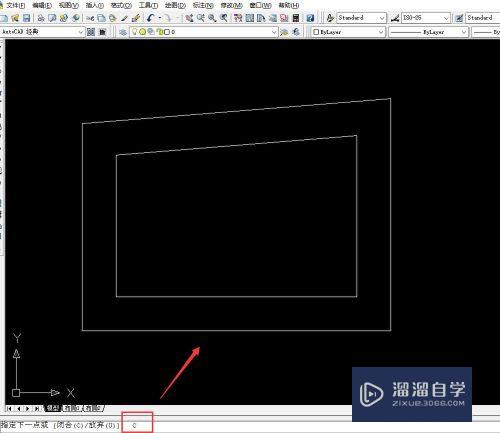Open the QuickCalc calculator icon
500x433 pixels.
click(x=296, y=18)
